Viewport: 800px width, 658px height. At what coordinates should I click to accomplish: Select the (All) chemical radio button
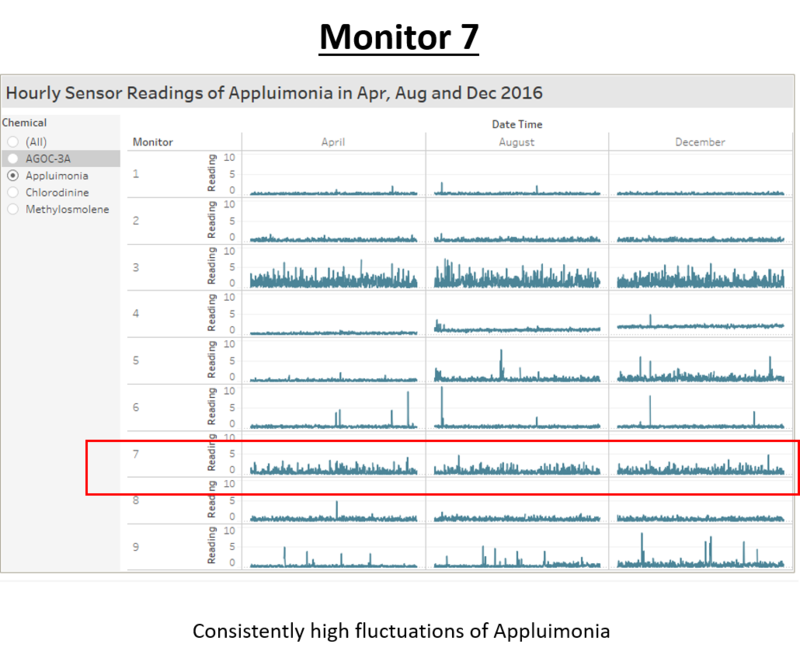[x=13, y=142]
